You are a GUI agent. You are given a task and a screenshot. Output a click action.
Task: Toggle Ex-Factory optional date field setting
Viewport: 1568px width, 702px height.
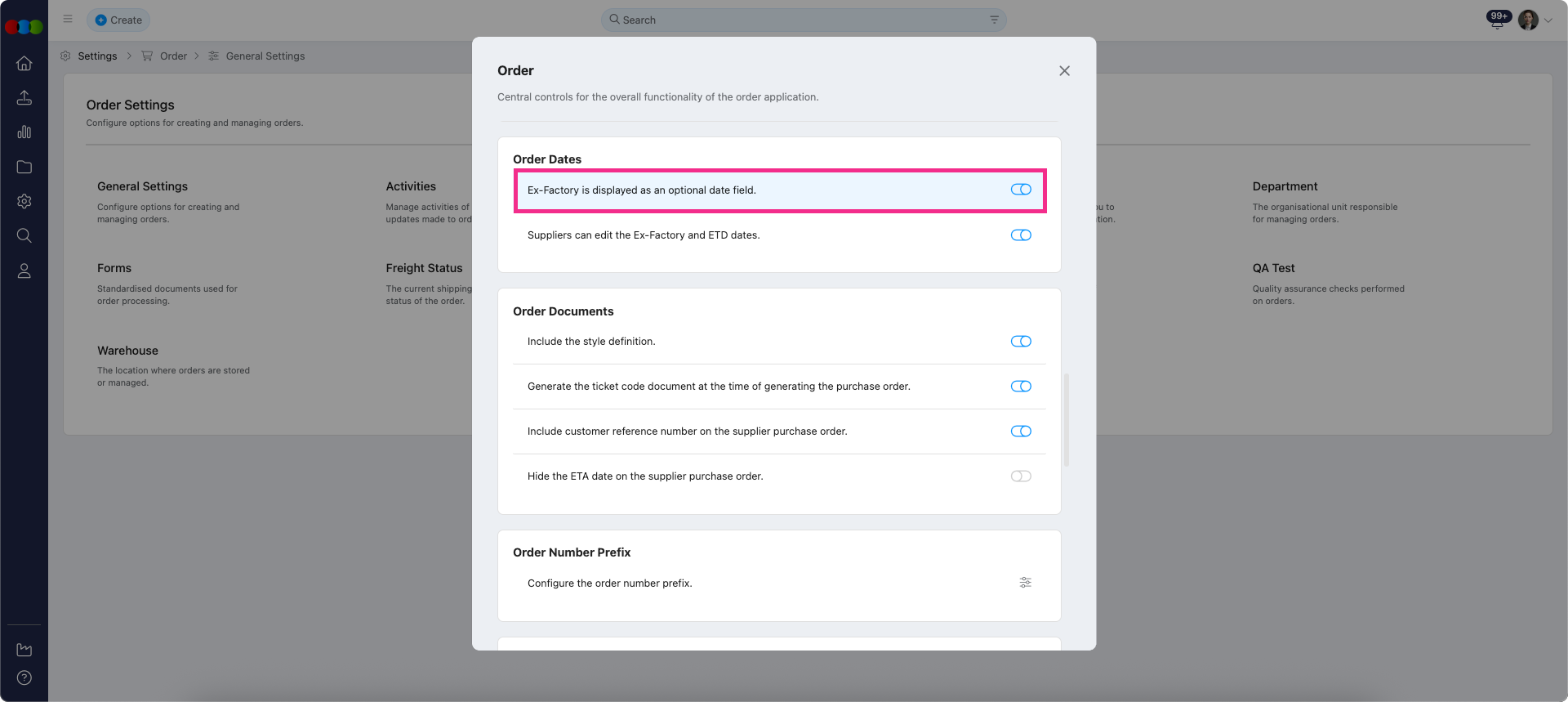[1021, 189]
